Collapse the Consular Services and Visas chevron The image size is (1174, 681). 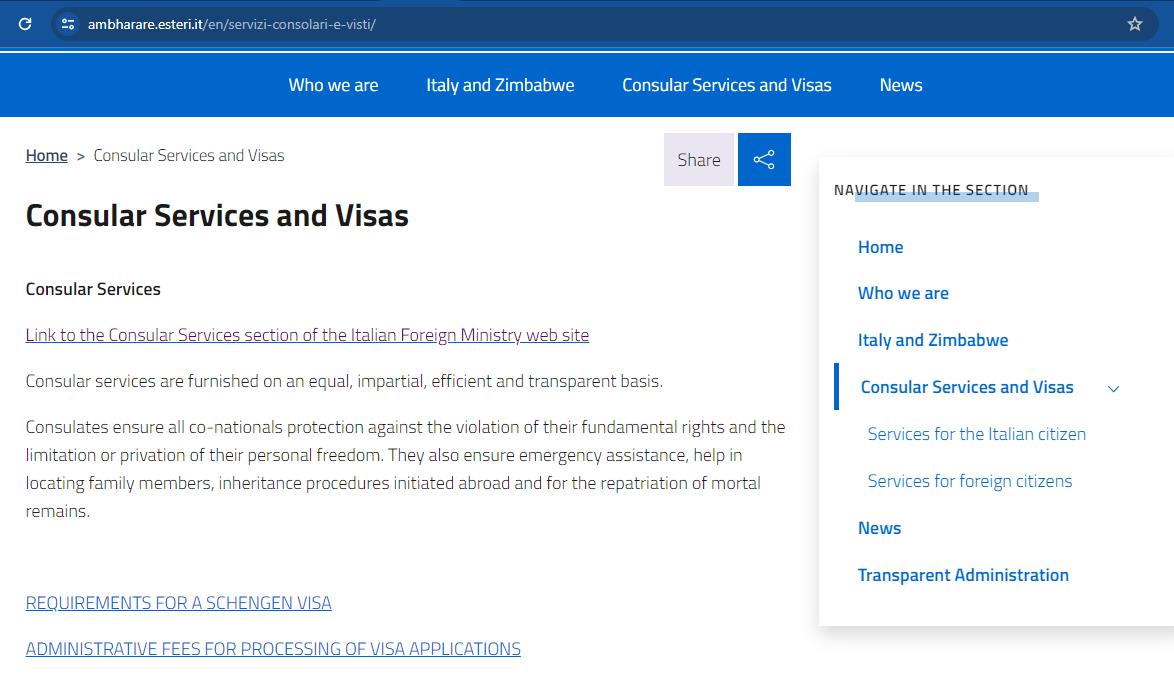click(1113, 388)
